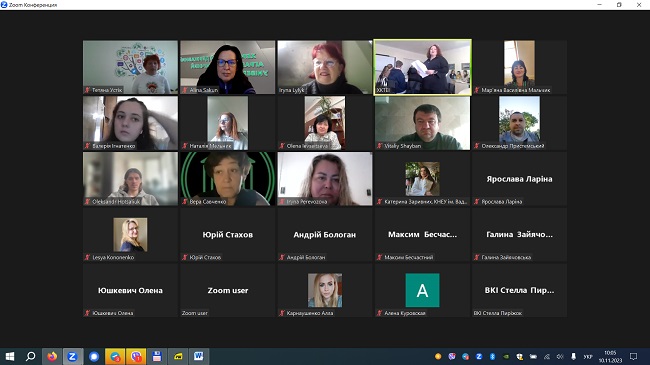Select the highlighted active speaker video tile
The height and width of the screenshot is (365, 650).
422,67
